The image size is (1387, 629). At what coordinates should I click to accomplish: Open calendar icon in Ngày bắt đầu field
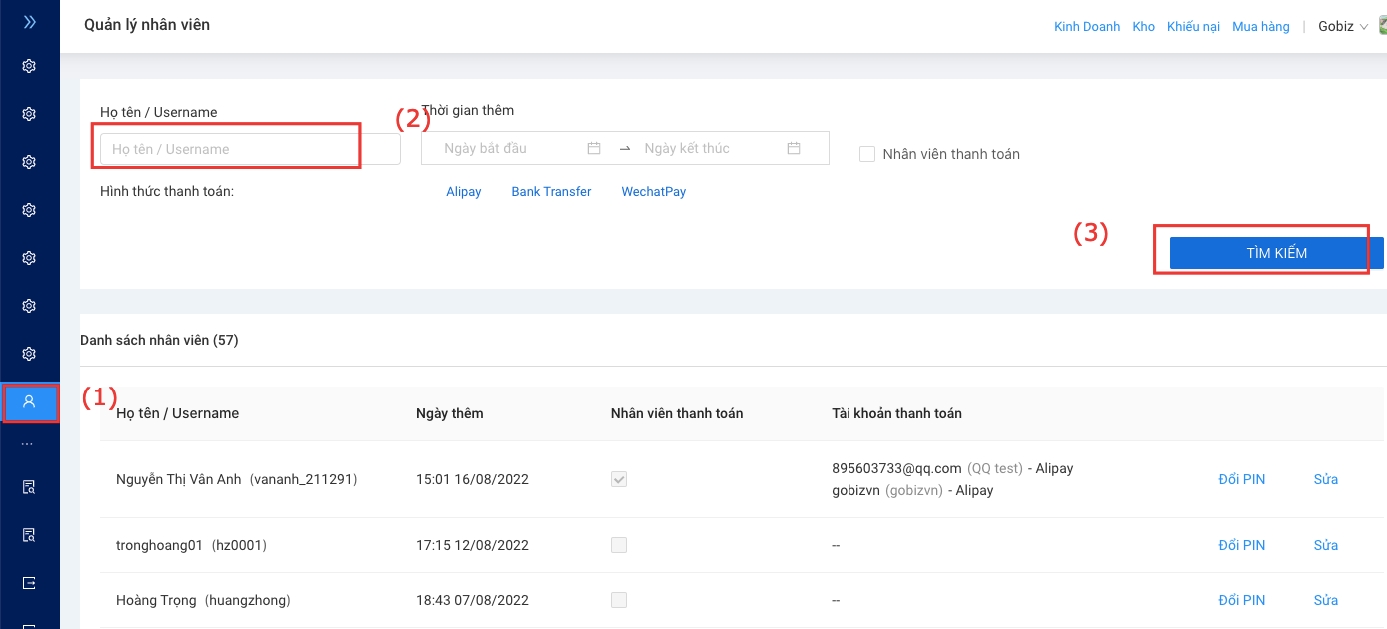tap(594, 148)
